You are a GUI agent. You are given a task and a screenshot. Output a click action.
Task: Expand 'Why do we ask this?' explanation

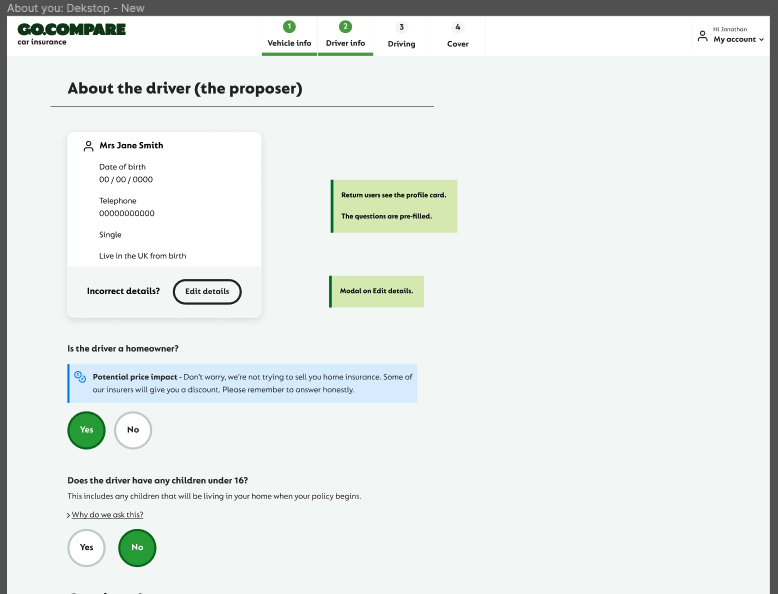point(107,515)
